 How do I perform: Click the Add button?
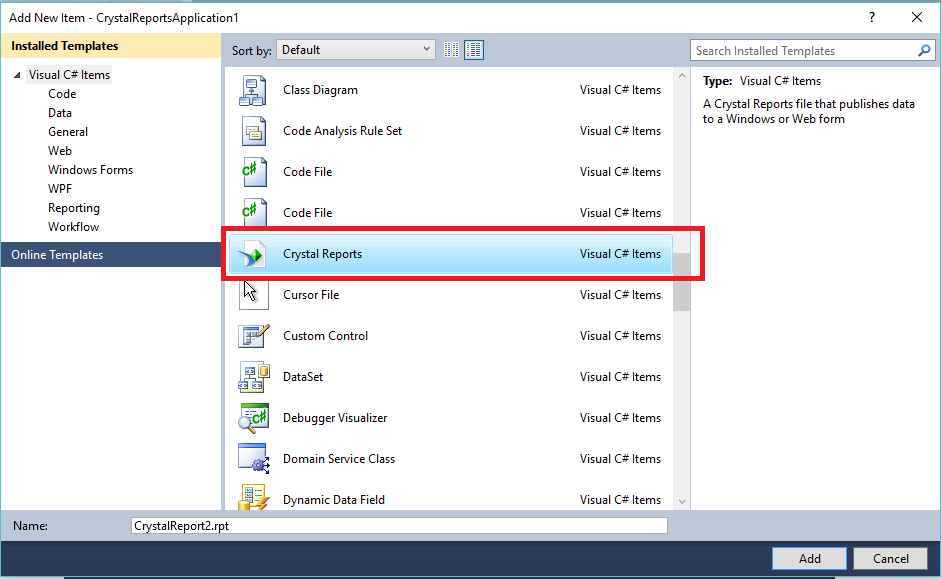point(809,559)
